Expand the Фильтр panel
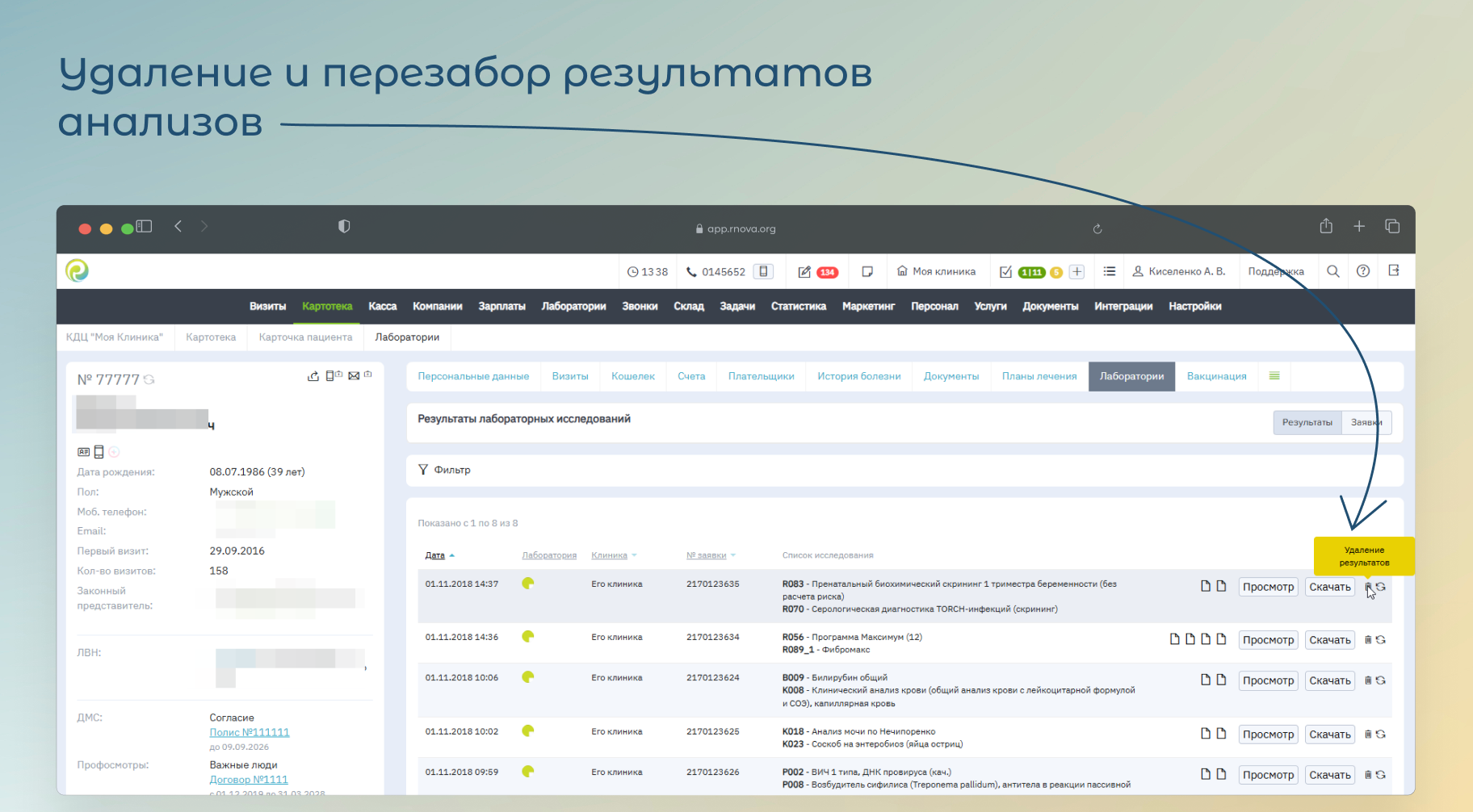 tap(445, 470)
